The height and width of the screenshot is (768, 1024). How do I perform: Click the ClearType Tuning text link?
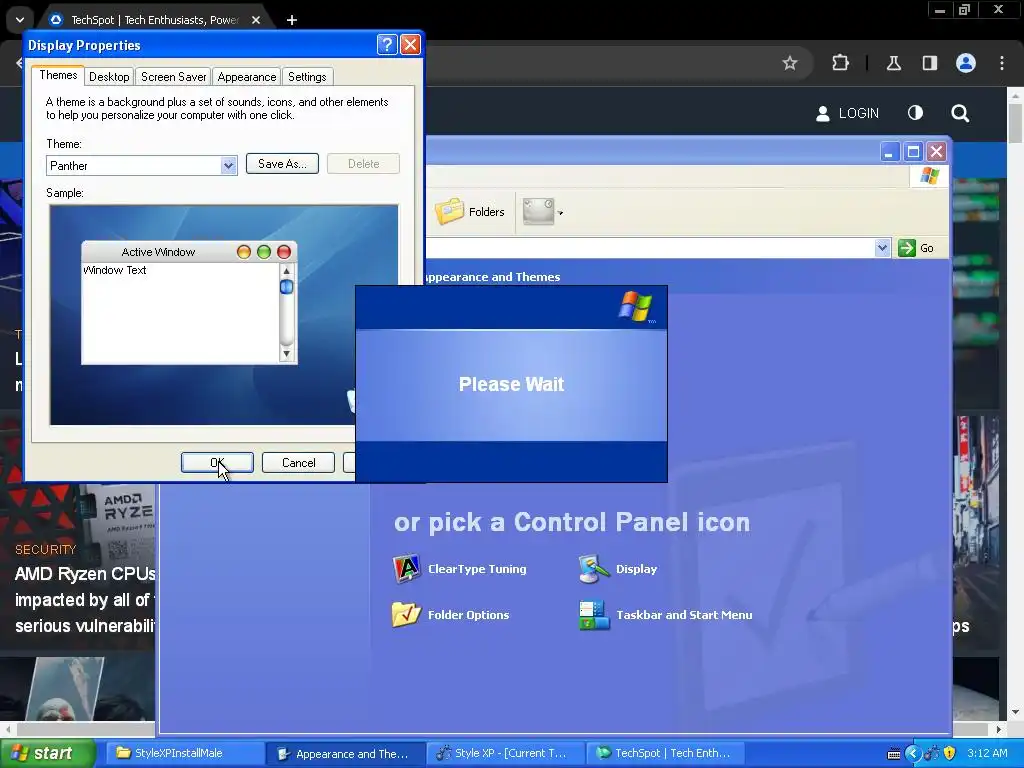click(x=477, y=569)
